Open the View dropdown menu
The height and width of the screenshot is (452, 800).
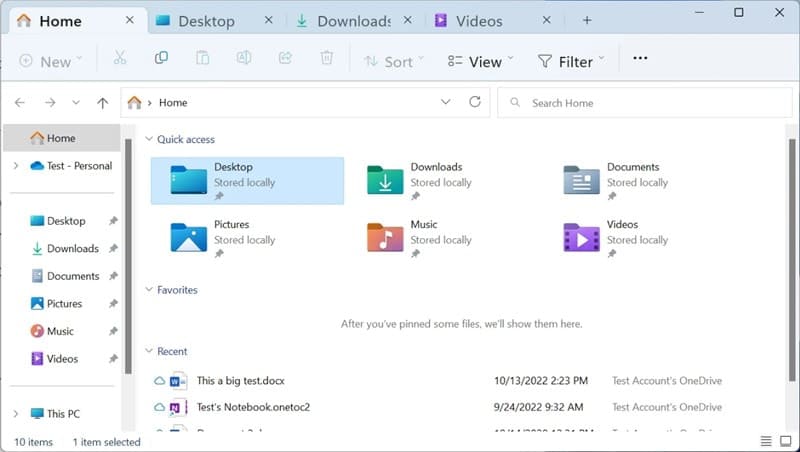480,62
